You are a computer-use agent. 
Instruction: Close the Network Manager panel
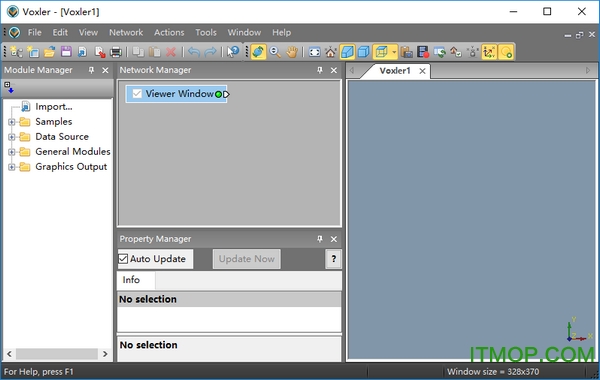334,70
